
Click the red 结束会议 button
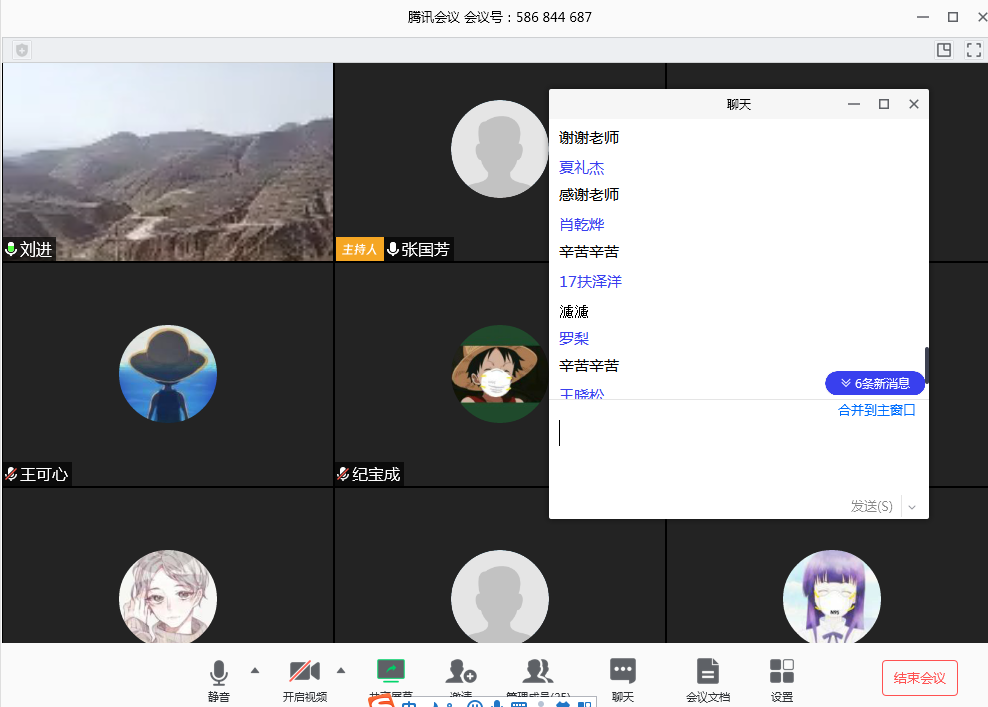(x=919, y=678)
